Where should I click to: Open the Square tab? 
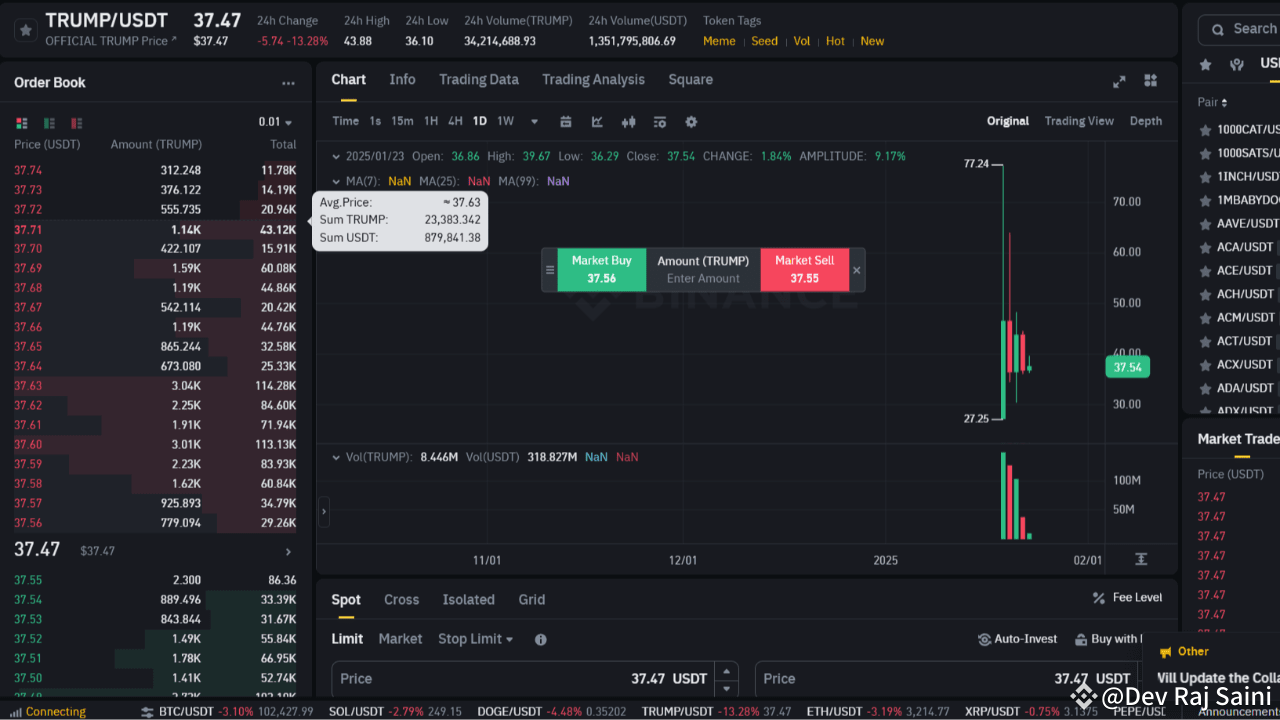pos(691,79)
